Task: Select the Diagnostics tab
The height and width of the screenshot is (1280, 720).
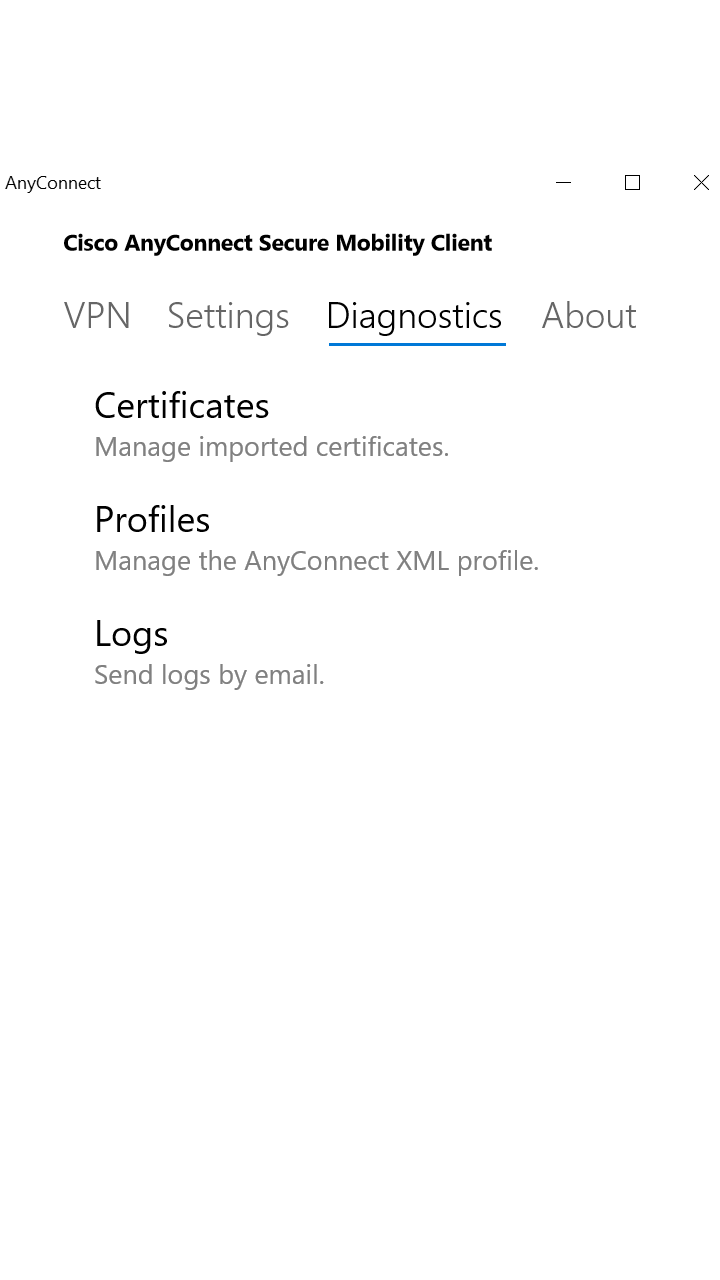Action: (x=414, y=315)
